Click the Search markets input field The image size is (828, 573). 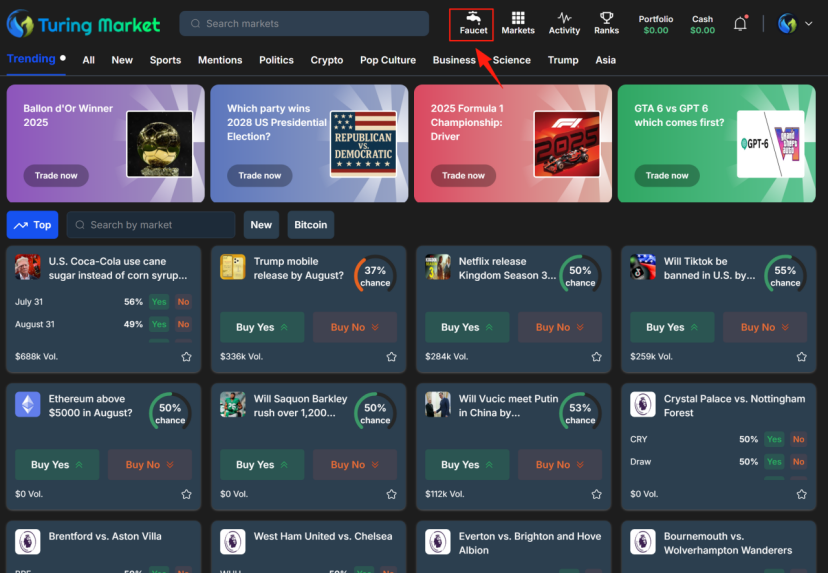point(304,24)
